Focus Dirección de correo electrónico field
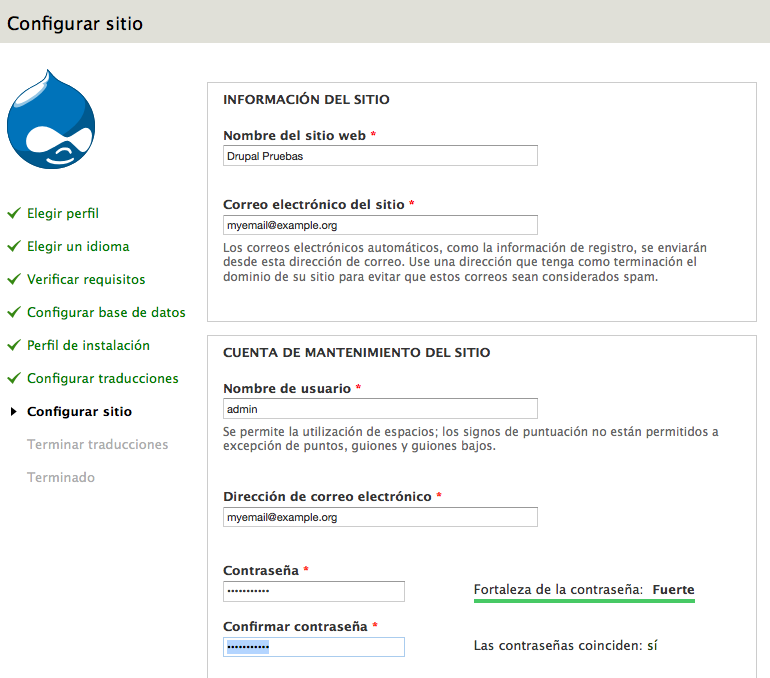This screenshot has width=770, height=678. [380, 517]
